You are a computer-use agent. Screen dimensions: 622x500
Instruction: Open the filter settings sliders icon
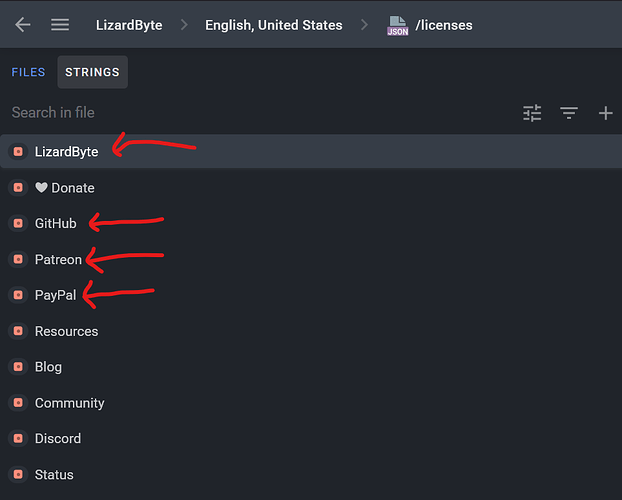coord(532,113)
